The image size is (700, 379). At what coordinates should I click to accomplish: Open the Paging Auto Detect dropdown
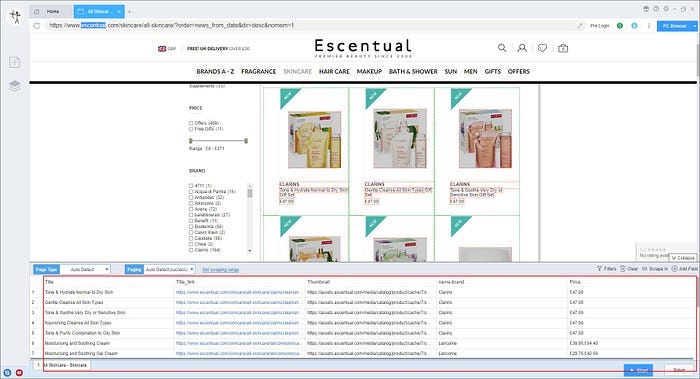[169, 269]
